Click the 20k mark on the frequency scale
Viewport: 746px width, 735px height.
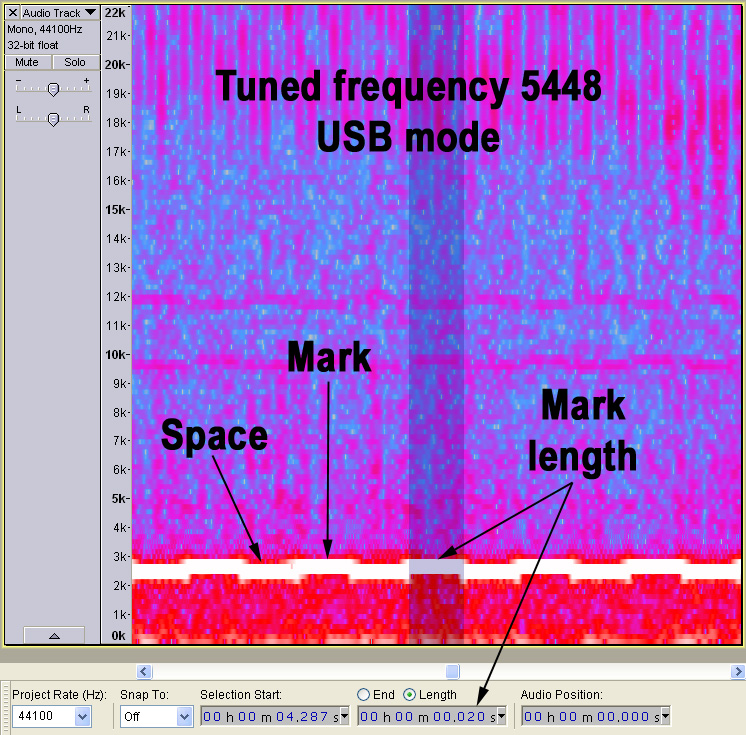click(117, 64)
